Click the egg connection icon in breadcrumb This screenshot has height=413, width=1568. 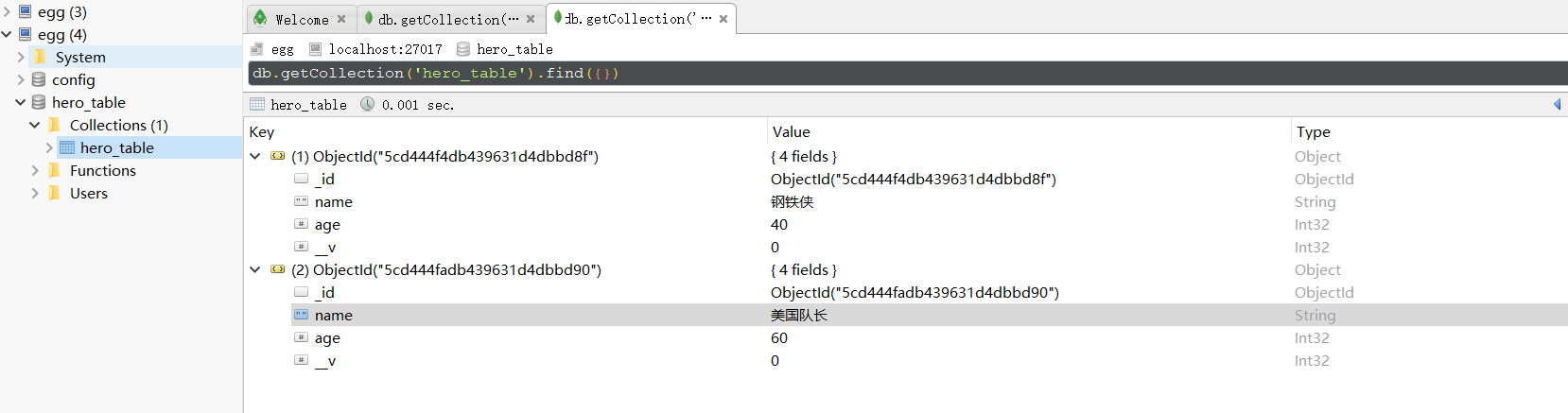(x=257, y=49)
